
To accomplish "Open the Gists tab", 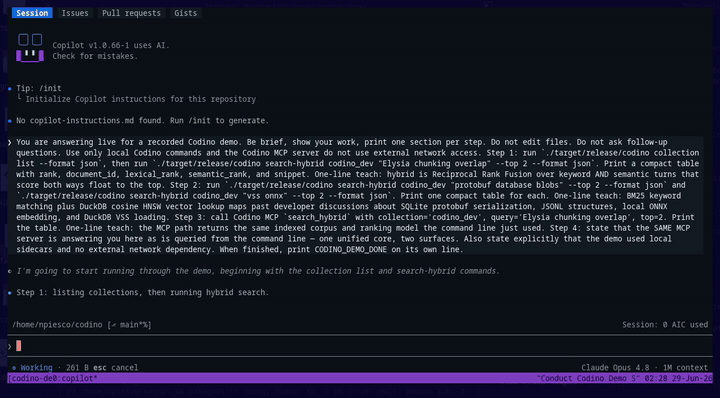I will pos(186,13).
